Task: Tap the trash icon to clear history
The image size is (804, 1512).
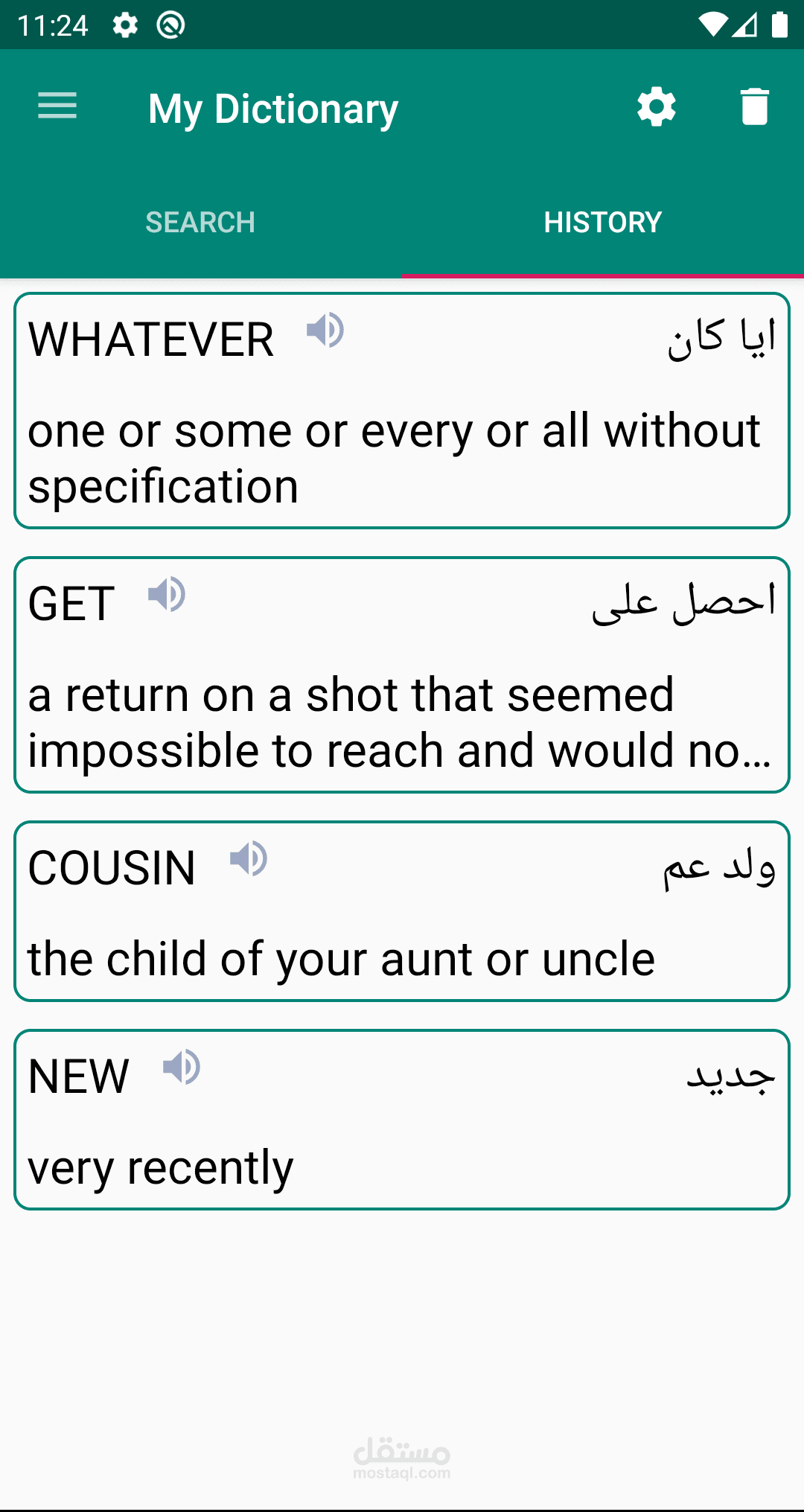Action: (754, 106)
